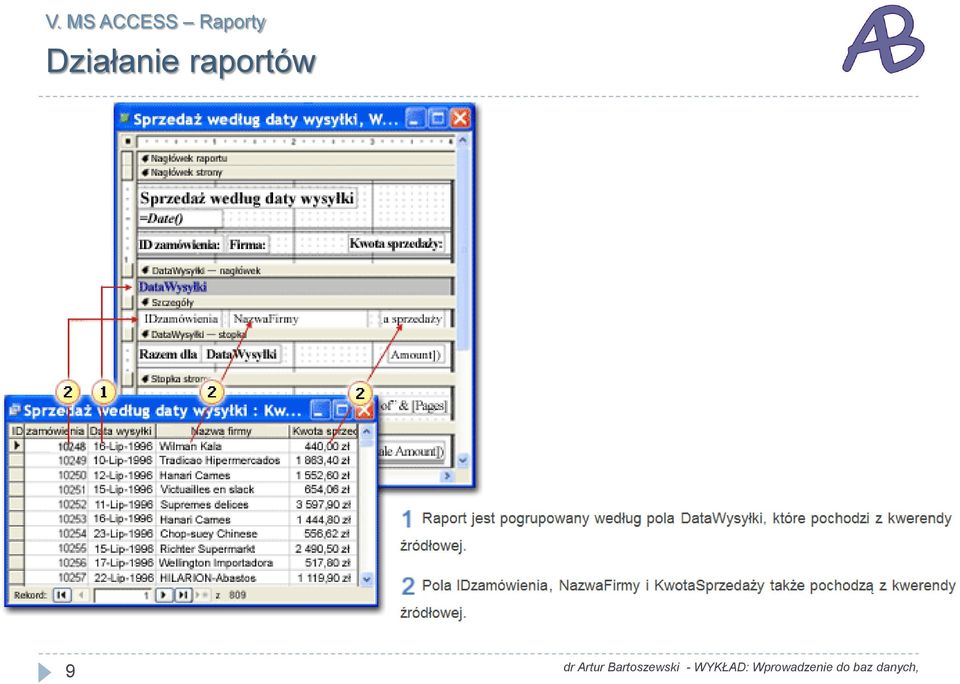
Task: Select the 'Firma:' label control
Action: click(x=247, y=245)
